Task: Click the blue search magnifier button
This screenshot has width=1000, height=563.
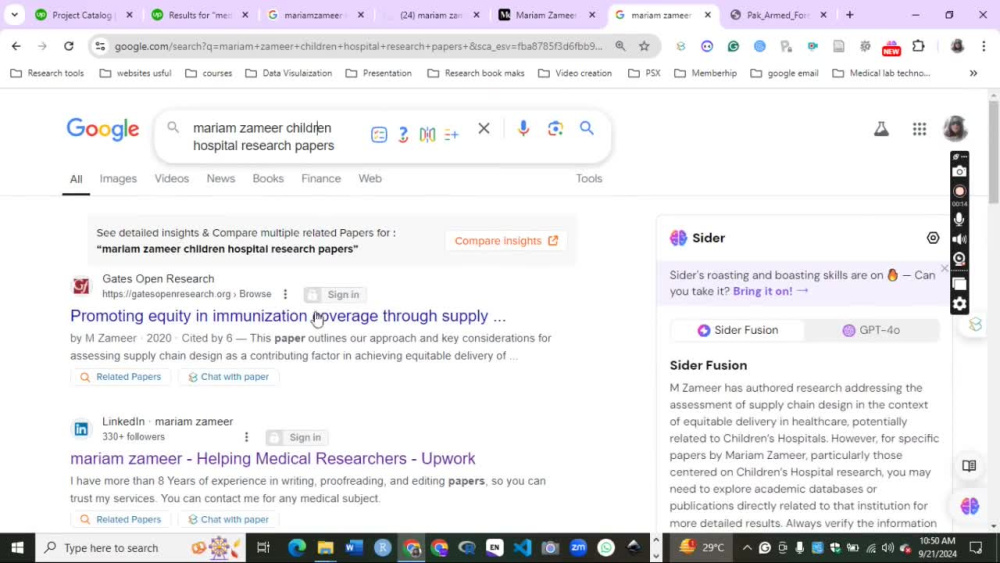Action: 587,128
